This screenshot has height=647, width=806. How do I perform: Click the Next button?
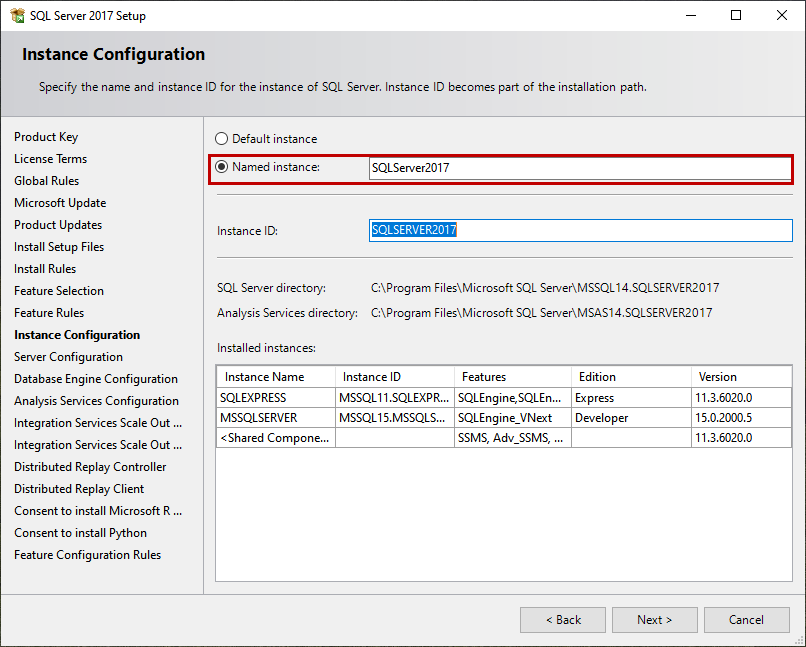click(x=654, y=620)
